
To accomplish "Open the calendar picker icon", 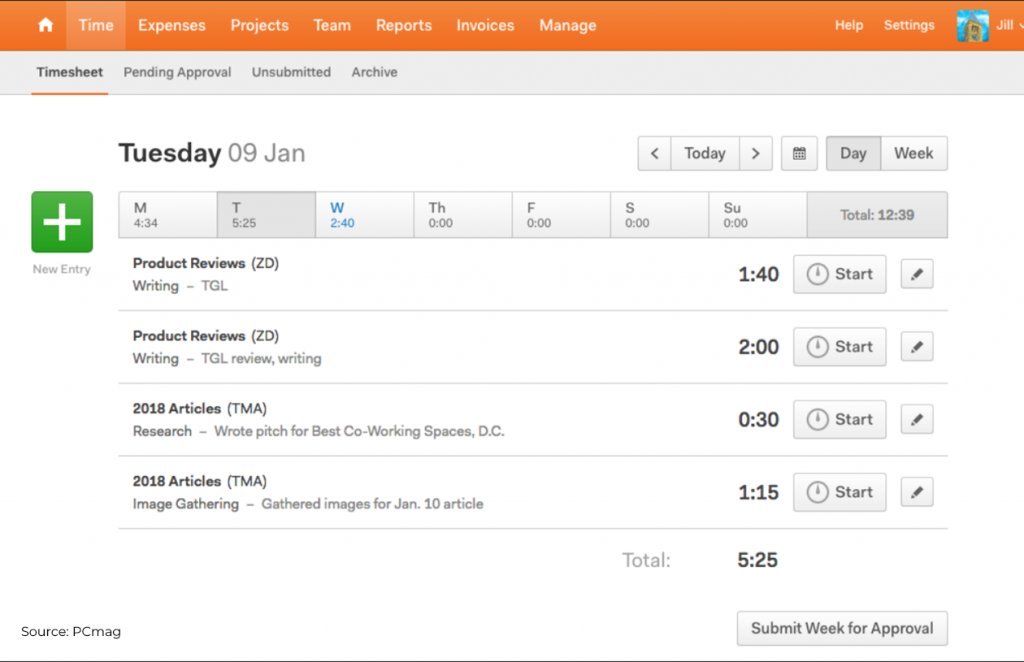I will 798,153.
